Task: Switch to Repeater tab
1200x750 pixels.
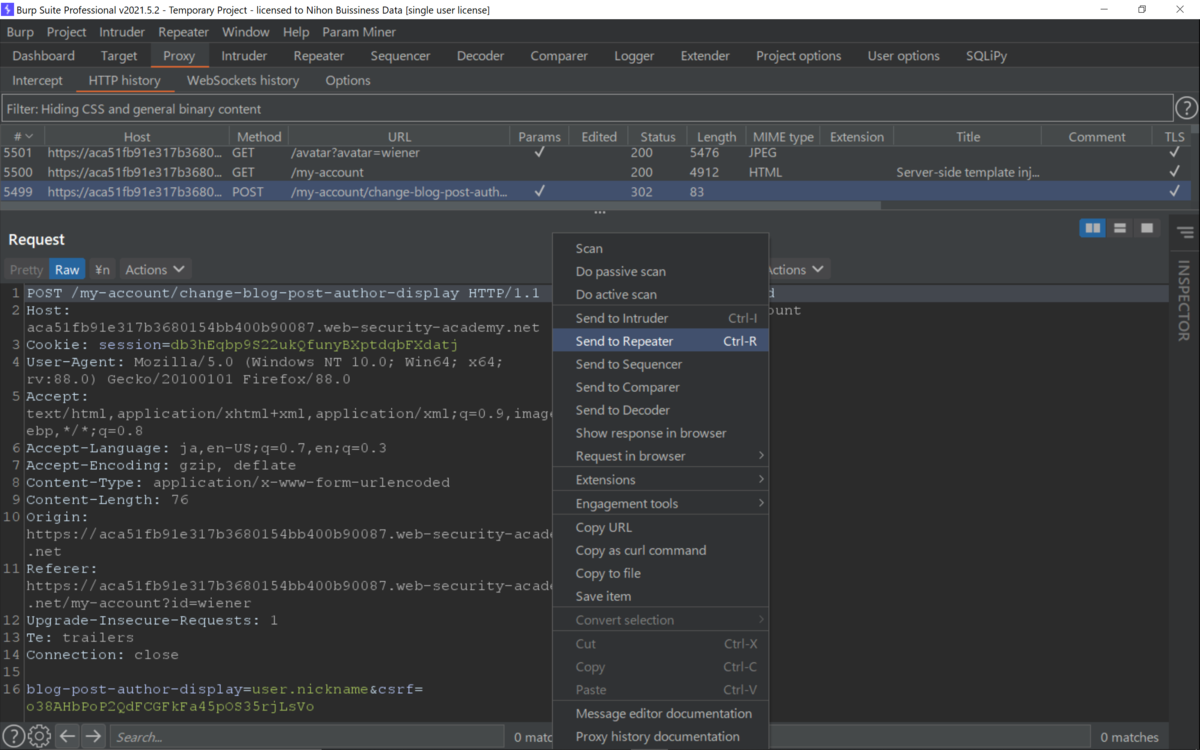Action: point(319,56)
